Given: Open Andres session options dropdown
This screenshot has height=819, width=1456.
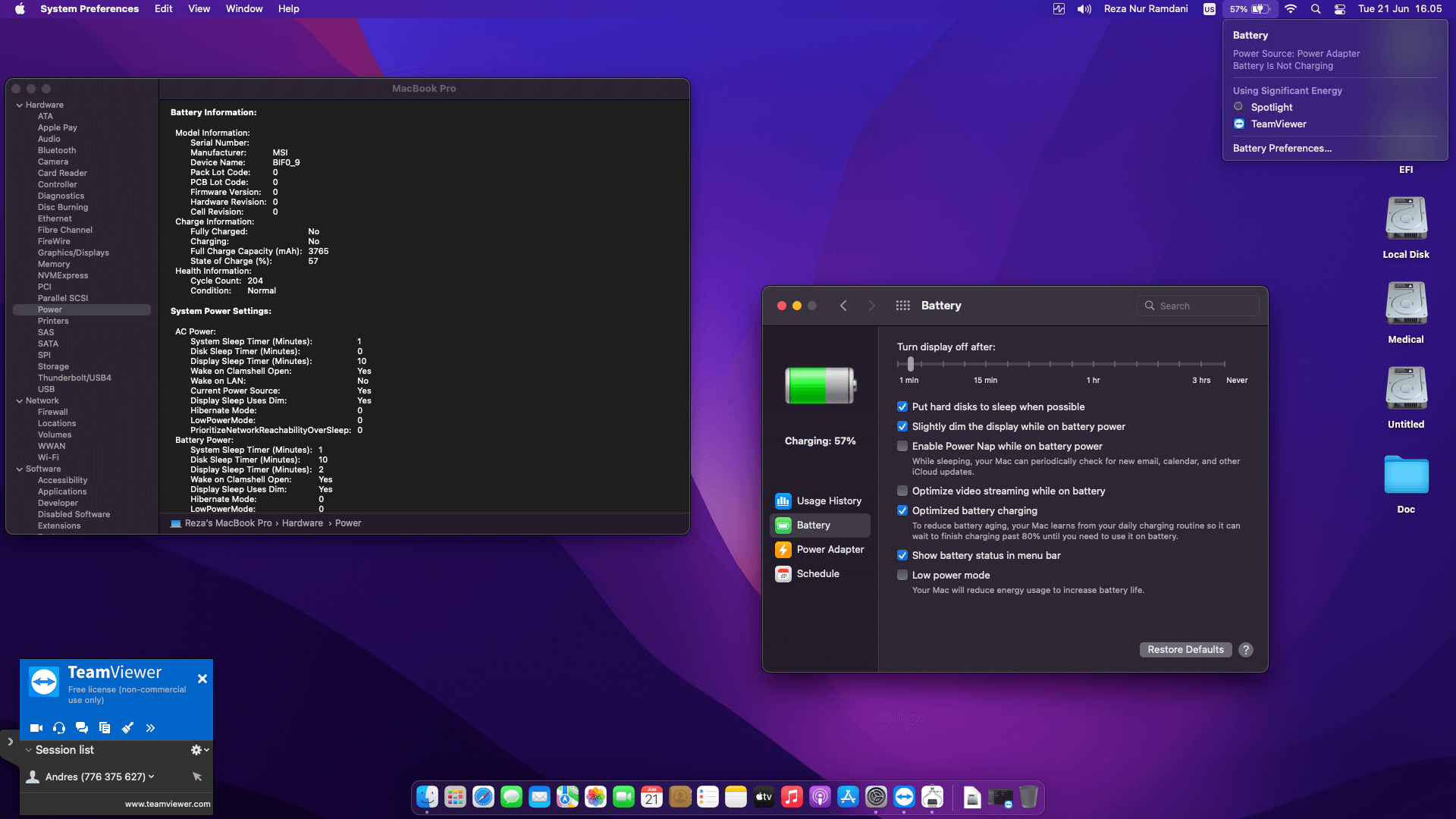Looking at the screenshot, I should 151,777.
